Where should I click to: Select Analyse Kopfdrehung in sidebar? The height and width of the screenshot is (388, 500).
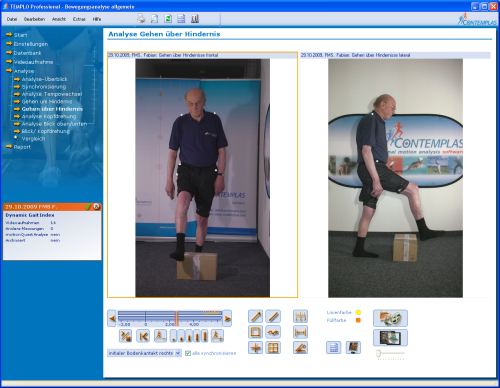(x=49, y=116)
